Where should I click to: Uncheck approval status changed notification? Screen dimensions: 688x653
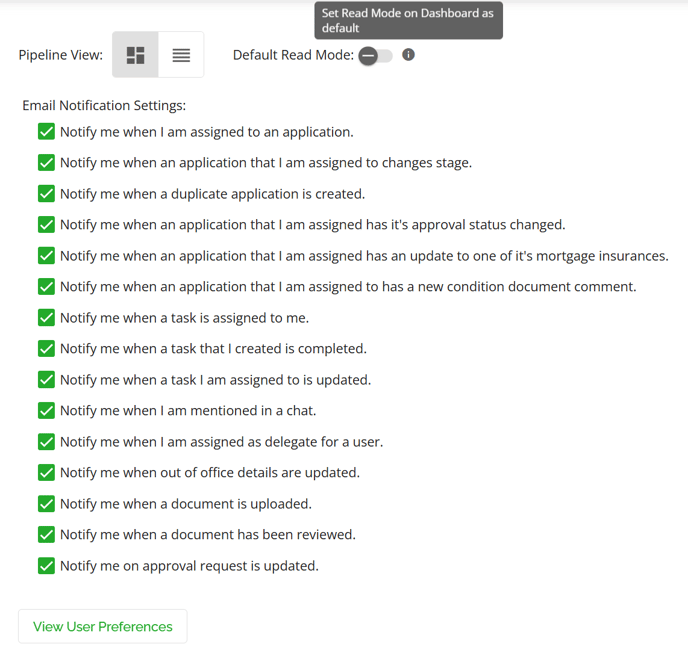pos(47,225)
